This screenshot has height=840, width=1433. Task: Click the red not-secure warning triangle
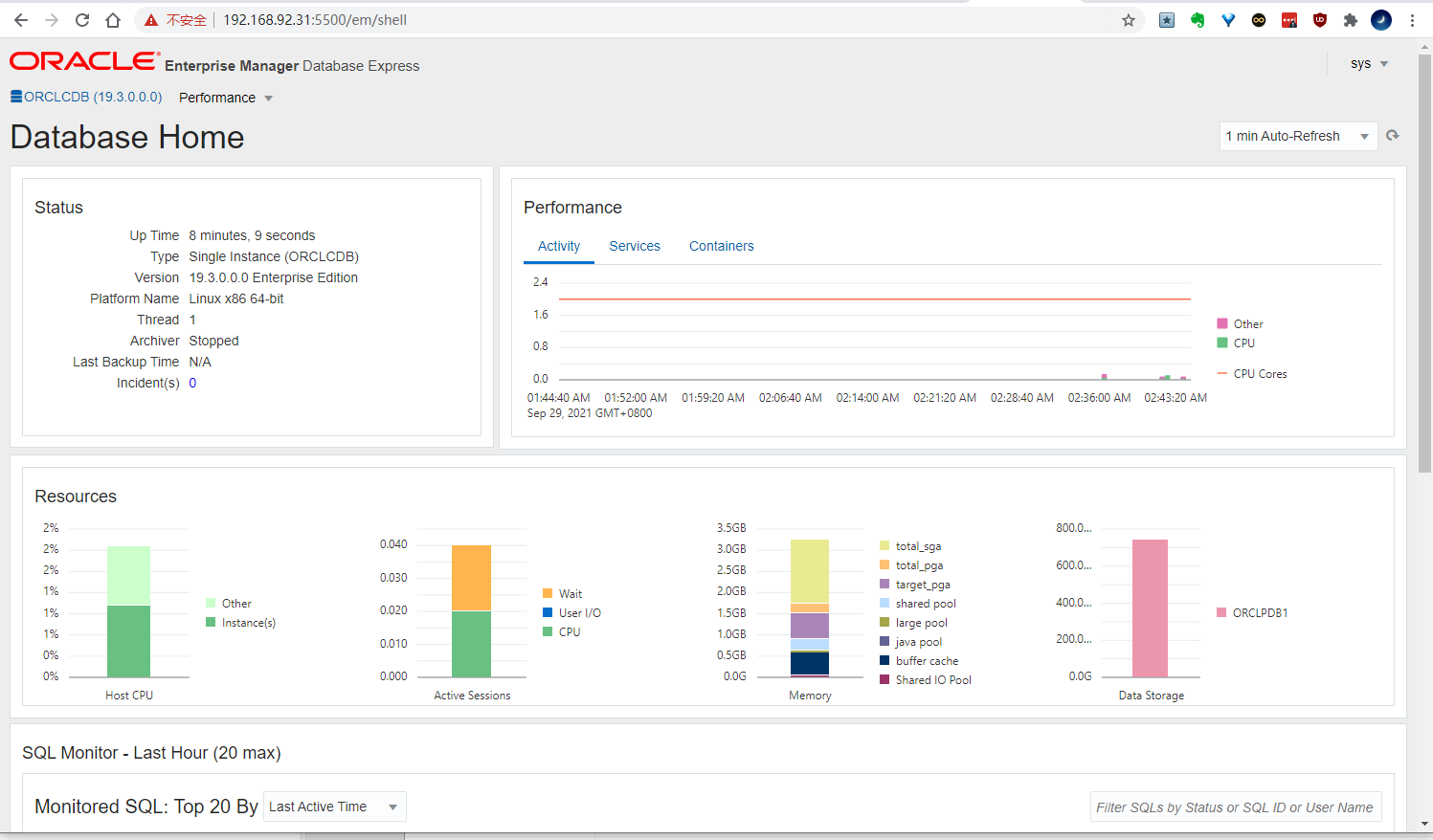point(151,20)
